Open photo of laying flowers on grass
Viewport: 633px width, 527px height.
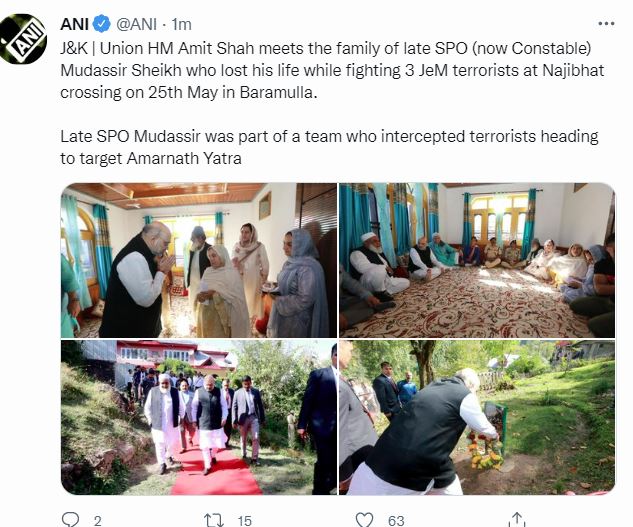coord(477,418)
